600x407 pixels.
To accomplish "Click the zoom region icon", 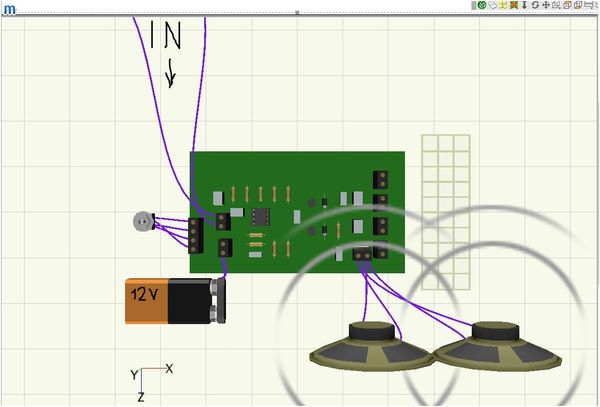I will pyautogui.click(x=556, y=5).
